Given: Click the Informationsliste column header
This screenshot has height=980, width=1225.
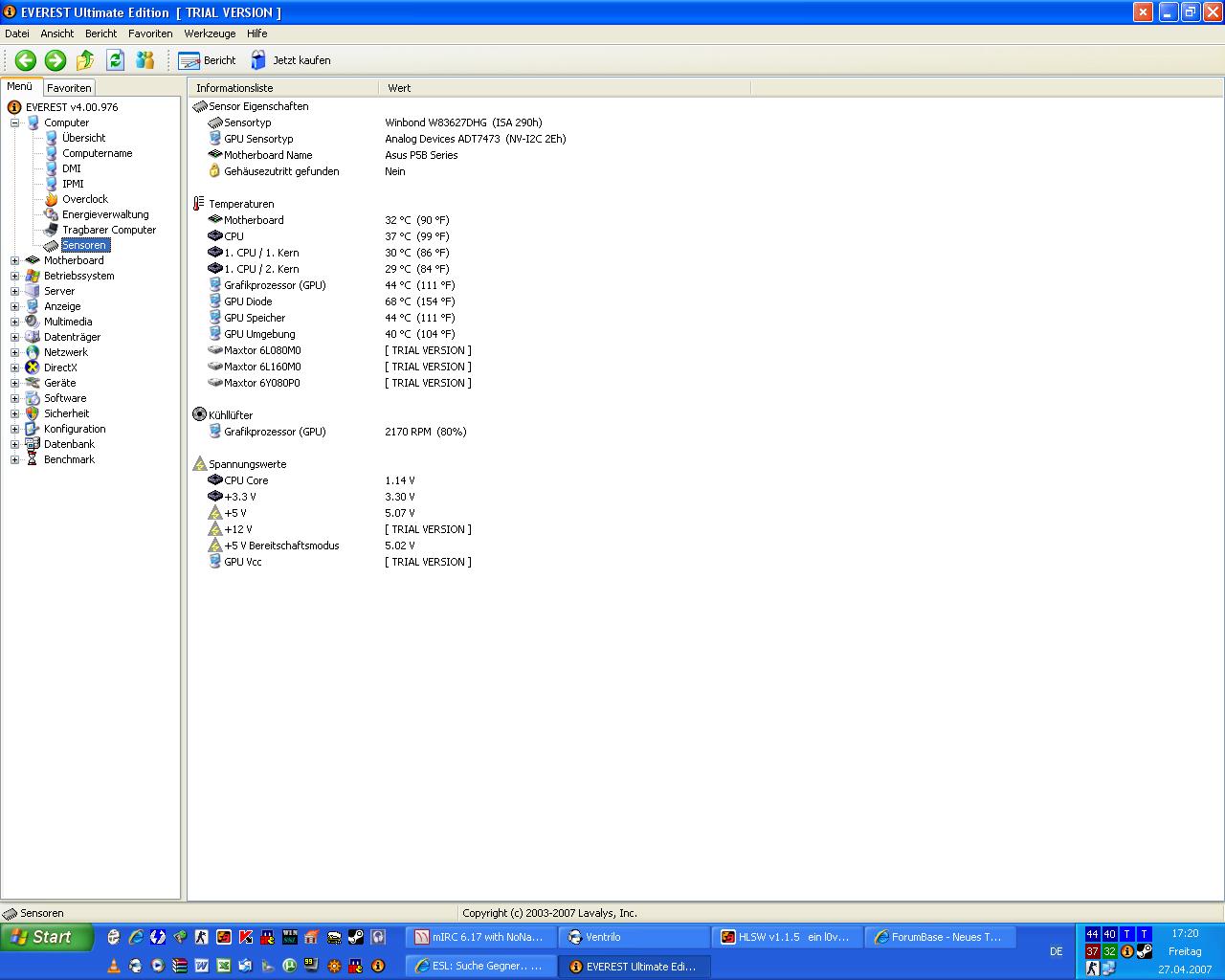Looking at the screenshot, I should [283, 88].
